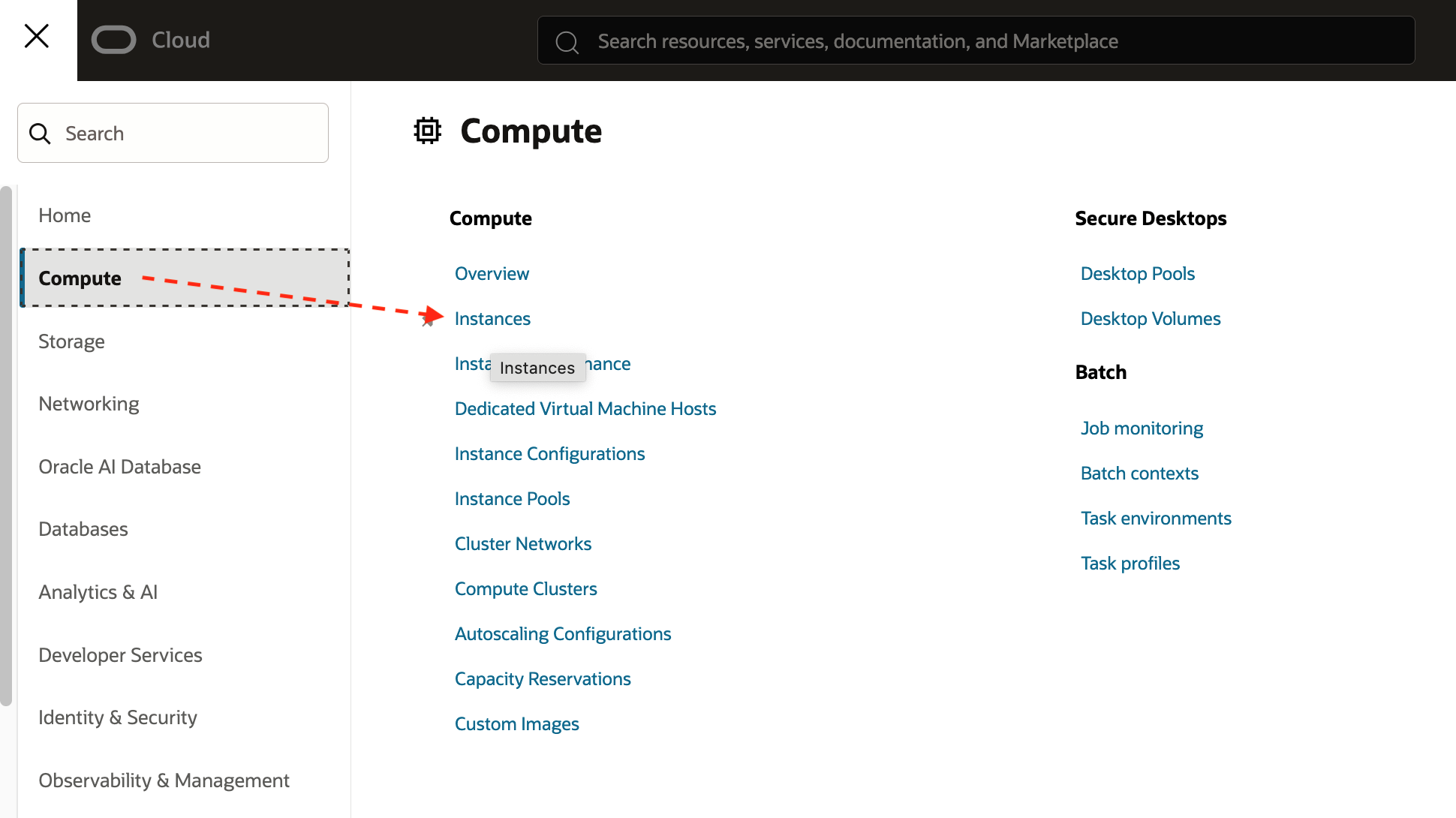Image resolution: width=1456 pixels, height=818 pixels.
Task: Click the chip icon next to the Compute heading
Action: (x=427, y=130)
